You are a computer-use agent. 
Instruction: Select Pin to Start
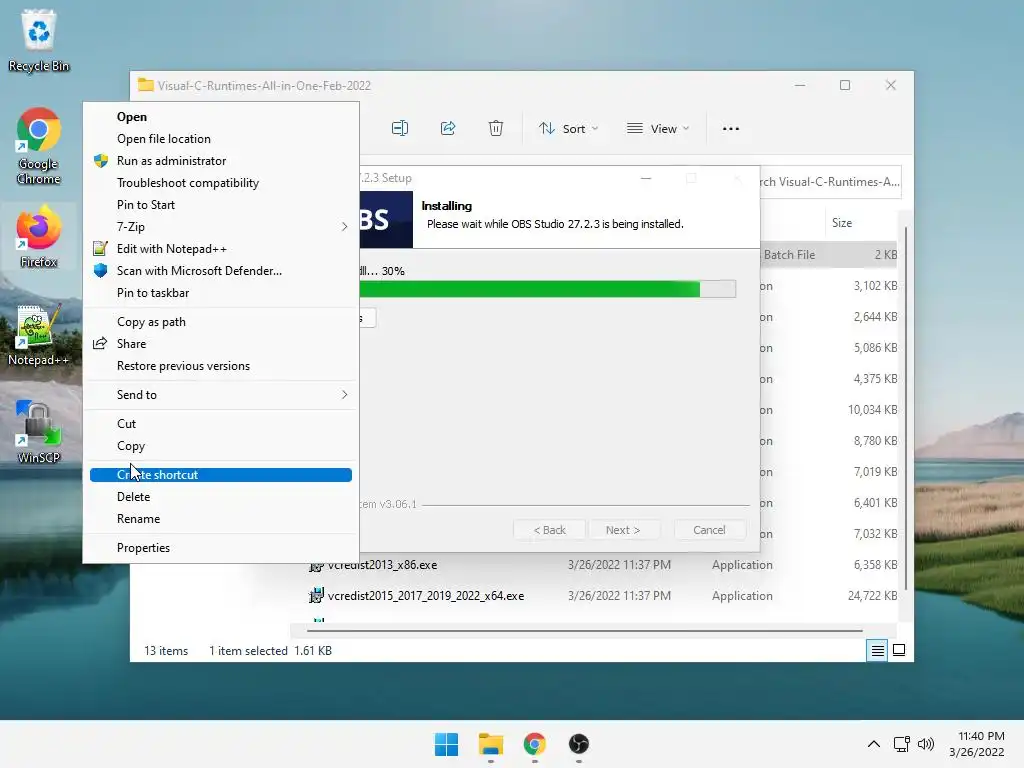pyautogui.click(x=221, y=205)
